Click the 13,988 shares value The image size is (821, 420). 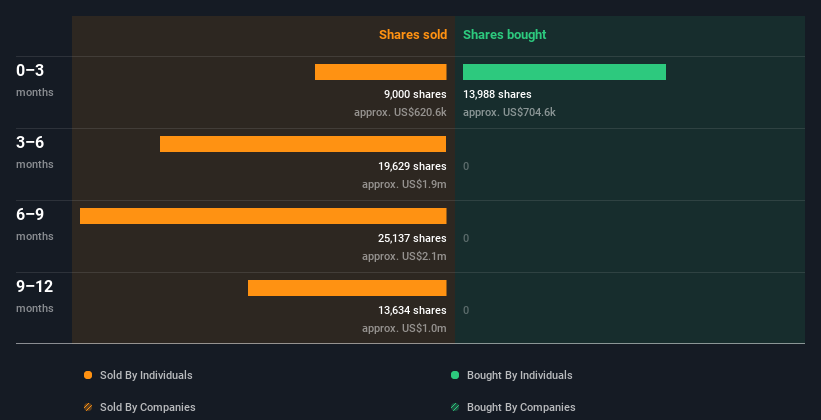coord(497,94)
